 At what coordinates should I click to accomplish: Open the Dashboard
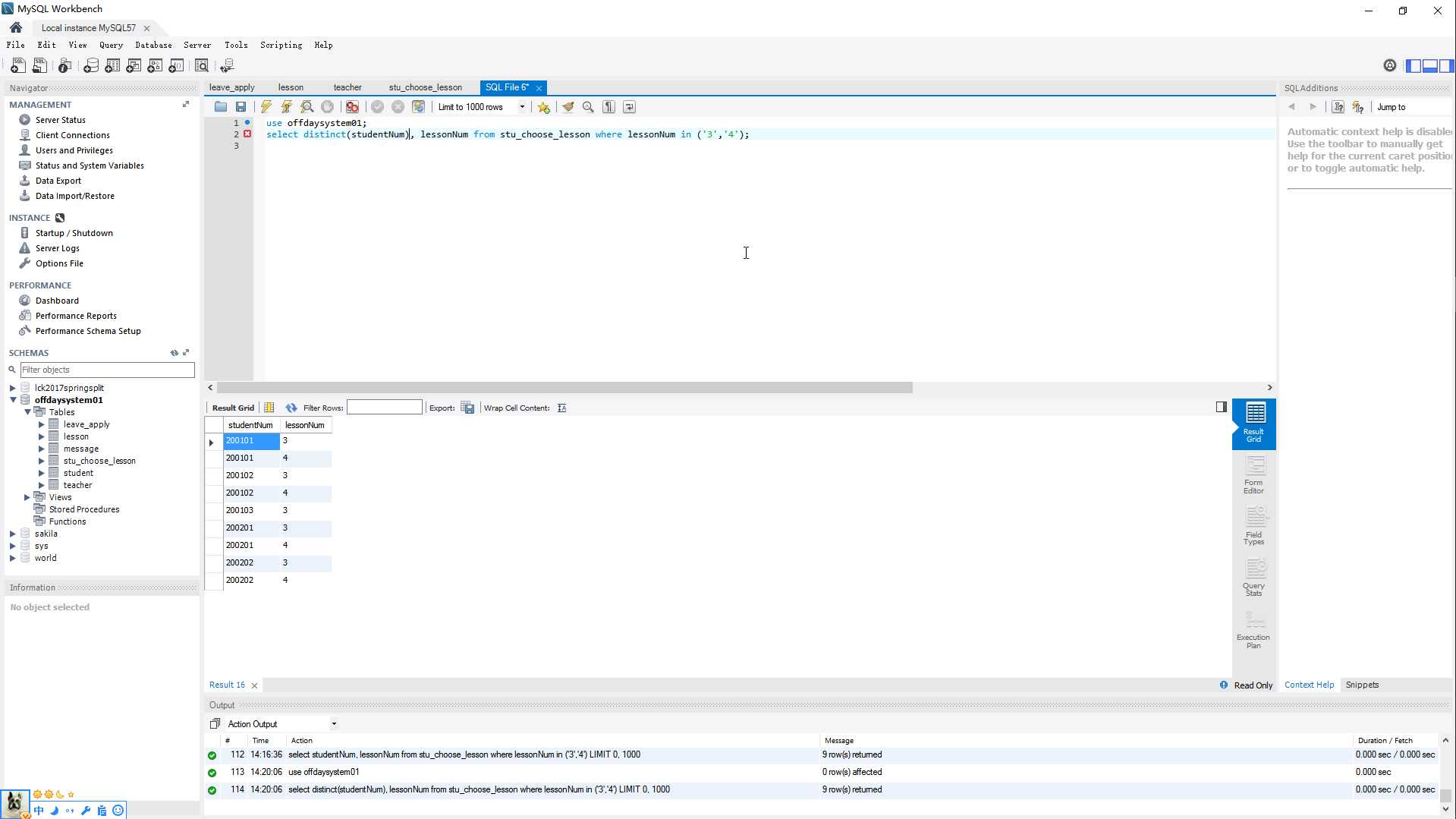(x=57, y=301)
